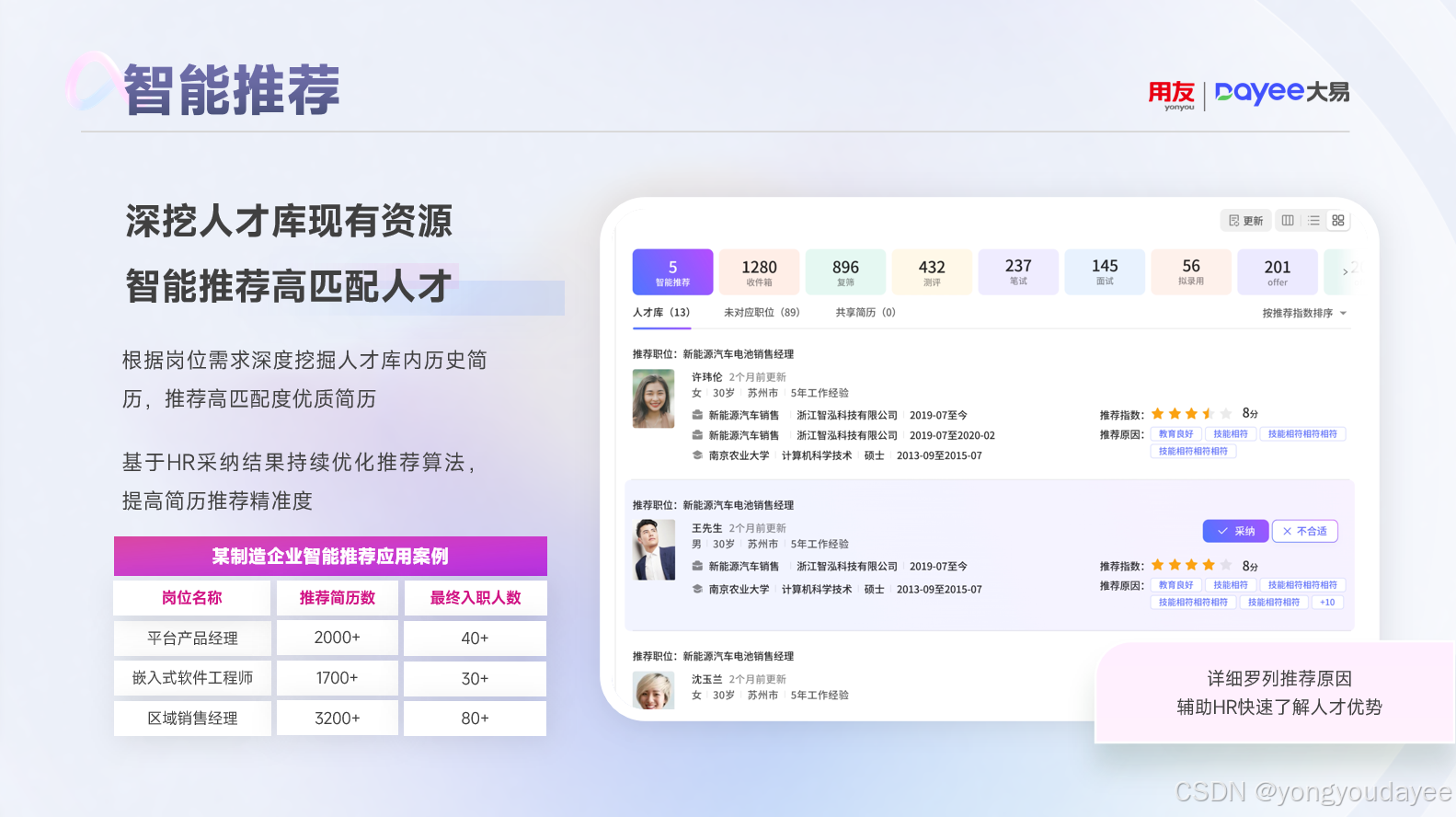
Task: Open the 收件箱 1280 stage card
Action: click(x=759, y=272)
